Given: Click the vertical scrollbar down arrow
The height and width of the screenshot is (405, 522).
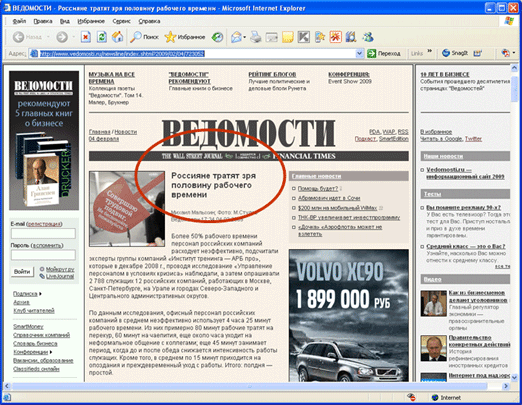Looking at the screenshot, I should [x=514, y=377].
